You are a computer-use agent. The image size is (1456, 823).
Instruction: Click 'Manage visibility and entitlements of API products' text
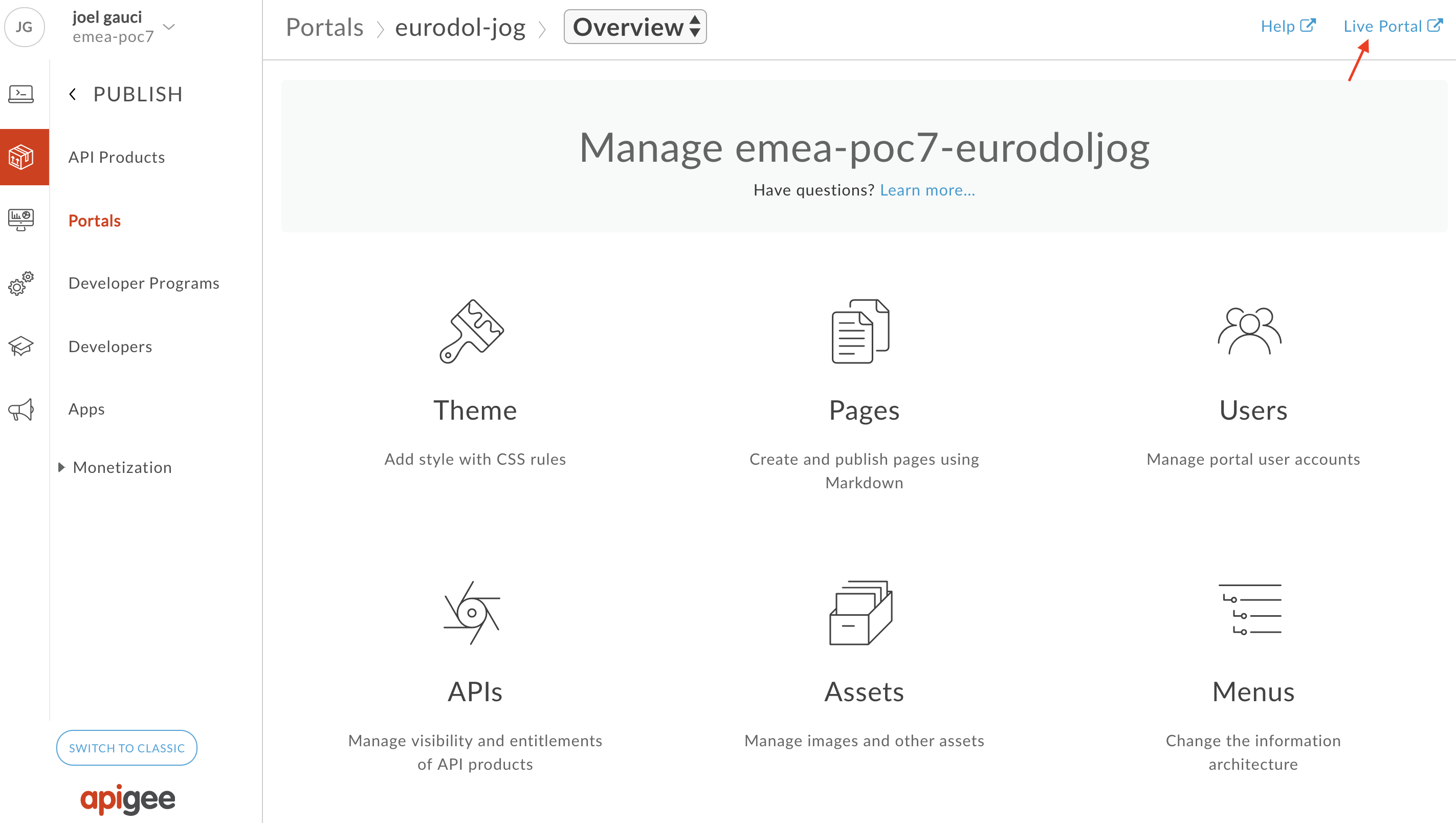tap(475, 753)
